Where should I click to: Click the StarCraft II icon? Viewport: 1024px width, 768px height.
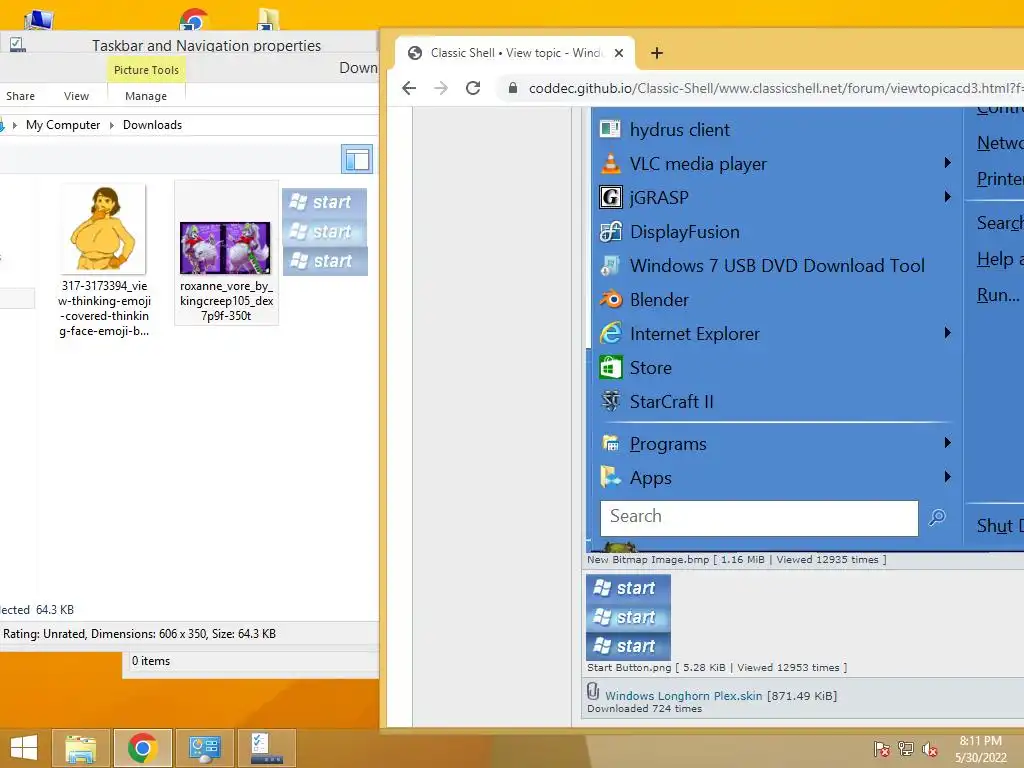610,401
